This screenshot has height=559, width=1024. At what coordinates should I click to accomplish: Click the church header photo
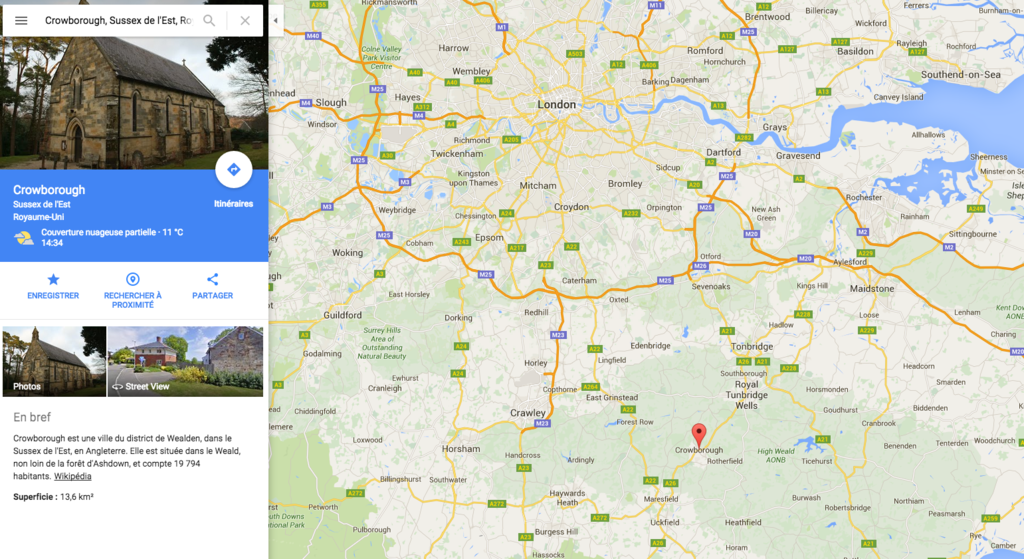[134, 103]
